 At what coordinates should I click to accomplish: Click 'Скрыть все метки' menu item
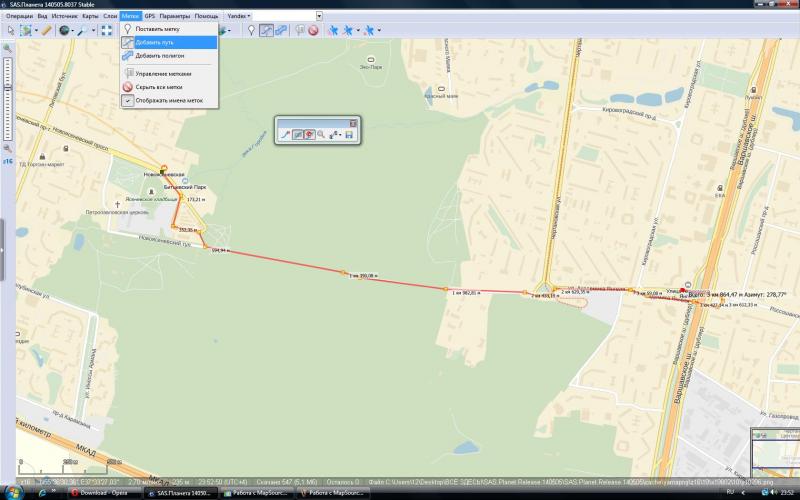[160, 87]
